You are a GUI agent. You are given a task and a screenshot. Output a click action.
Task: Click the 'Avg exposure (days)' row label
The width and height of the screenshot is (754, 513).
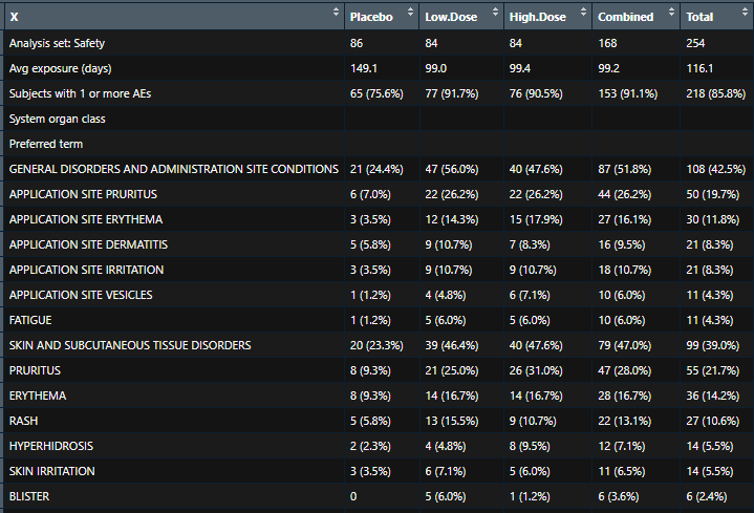coord(60,68)
